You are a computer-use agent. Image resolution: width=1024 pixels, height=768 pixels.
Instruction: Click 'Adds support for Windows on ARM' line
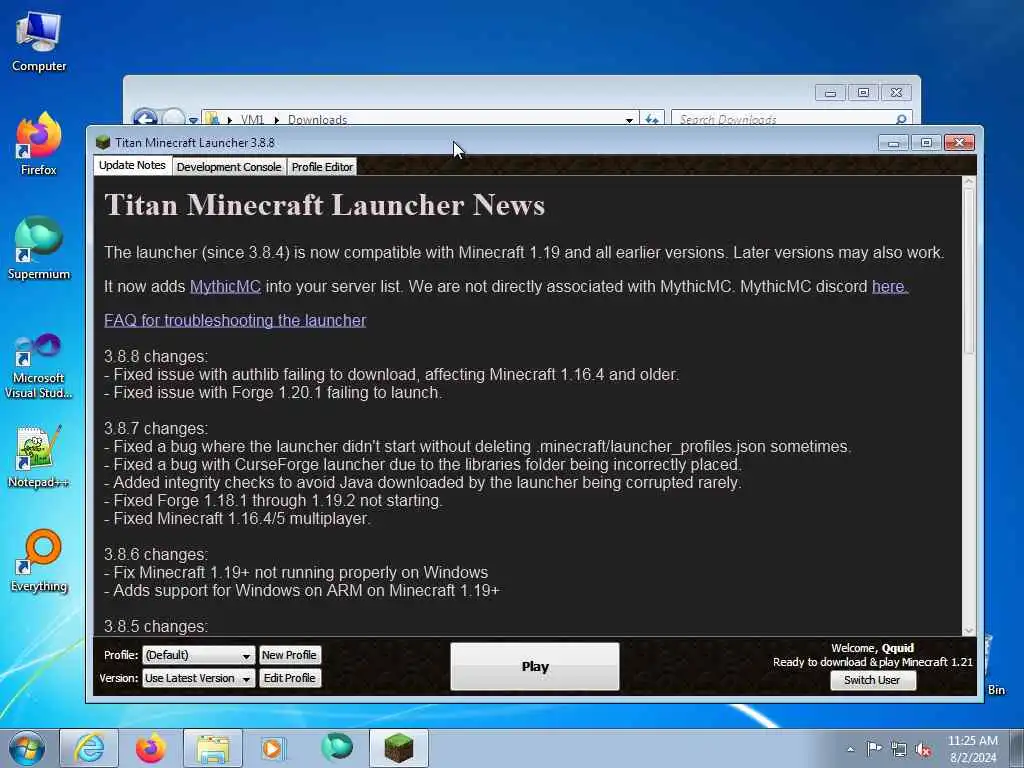(x=302, y=590)
